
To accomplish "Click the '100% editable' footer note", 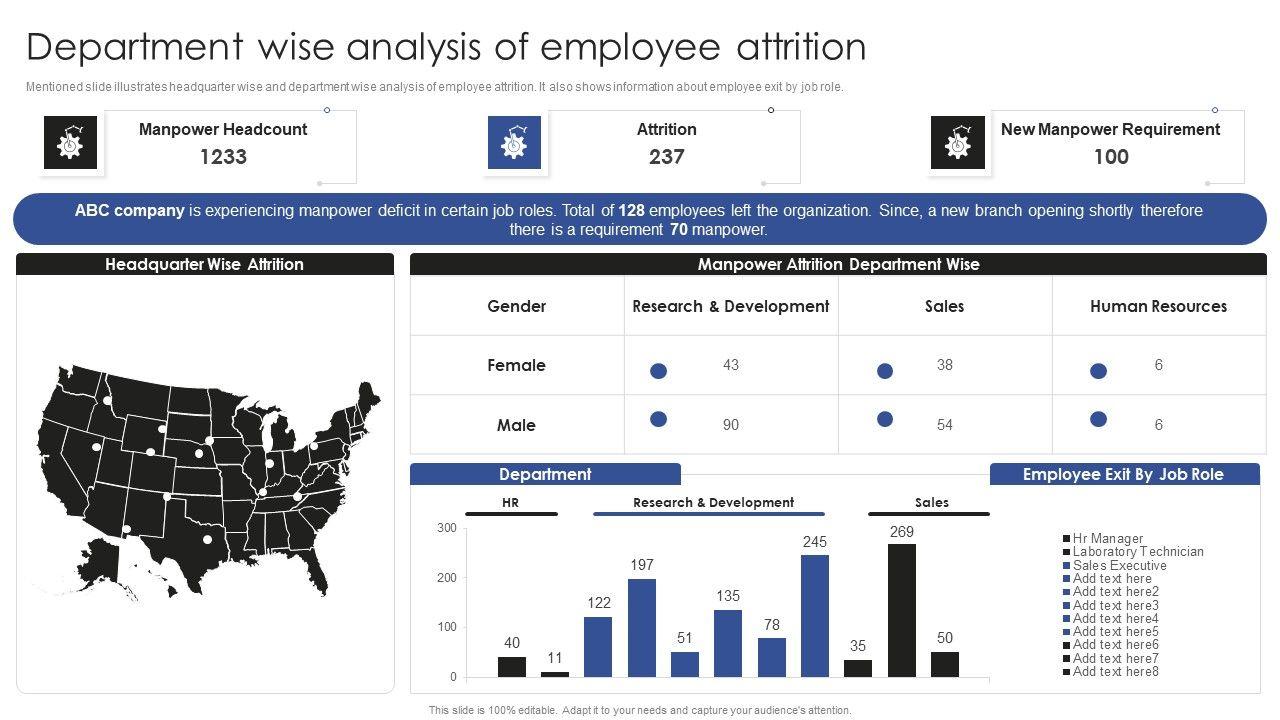I will (x=640, y=710).
